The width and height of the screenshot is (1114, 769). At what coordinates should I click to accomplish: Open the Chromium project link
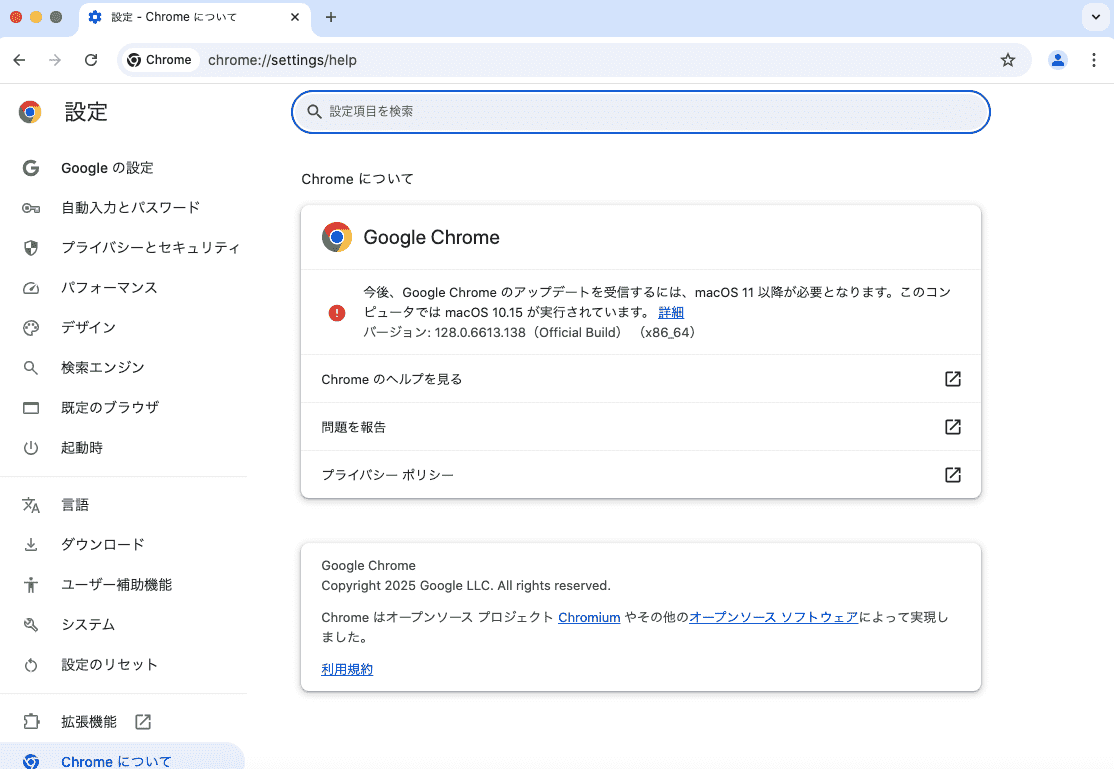(x=589, y=617)
